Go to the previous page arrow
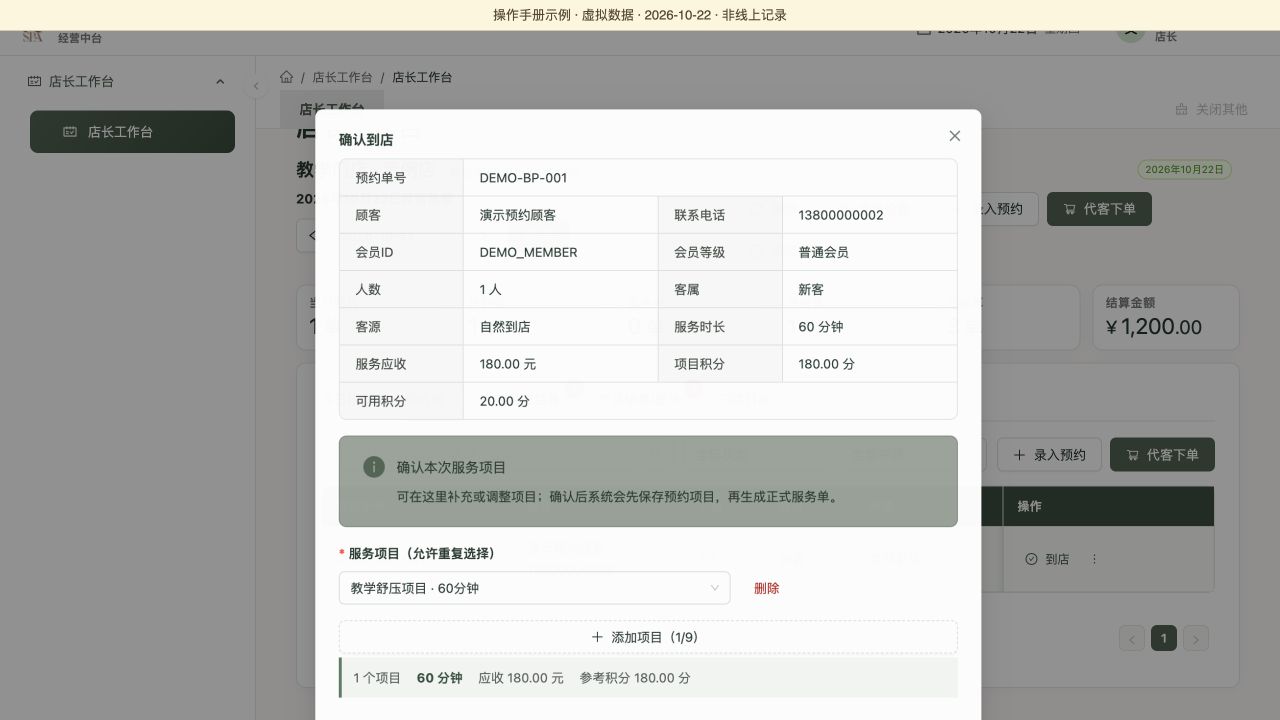 tap(1132, 638)
